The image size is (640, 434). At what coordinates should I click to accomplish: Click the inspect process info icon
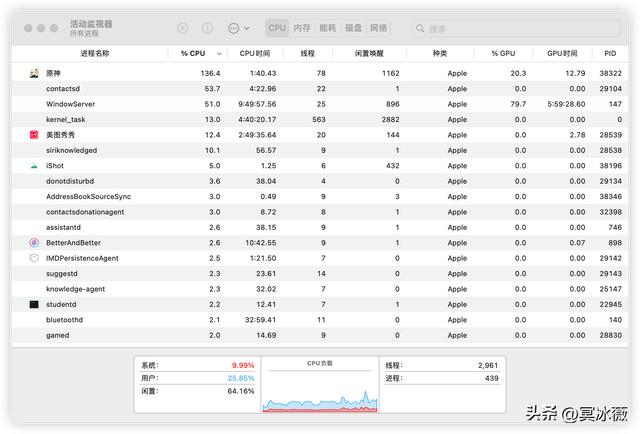pyautogui.click(x=207, y=28)
